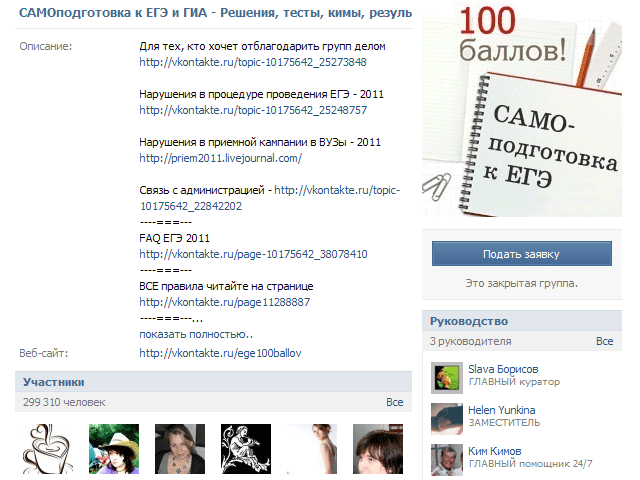Click Helen Yunkina's name link
This screenshot has width=640, height=480.
pyautogui.click(x=501, y=410)
